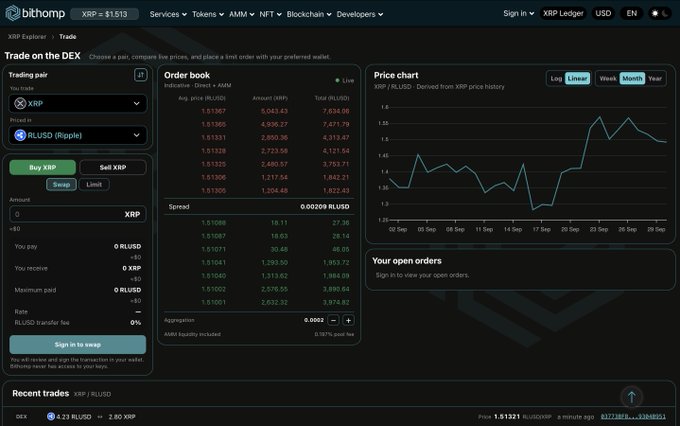Click ask total 7,634.06 cell

tap(336, 111)
